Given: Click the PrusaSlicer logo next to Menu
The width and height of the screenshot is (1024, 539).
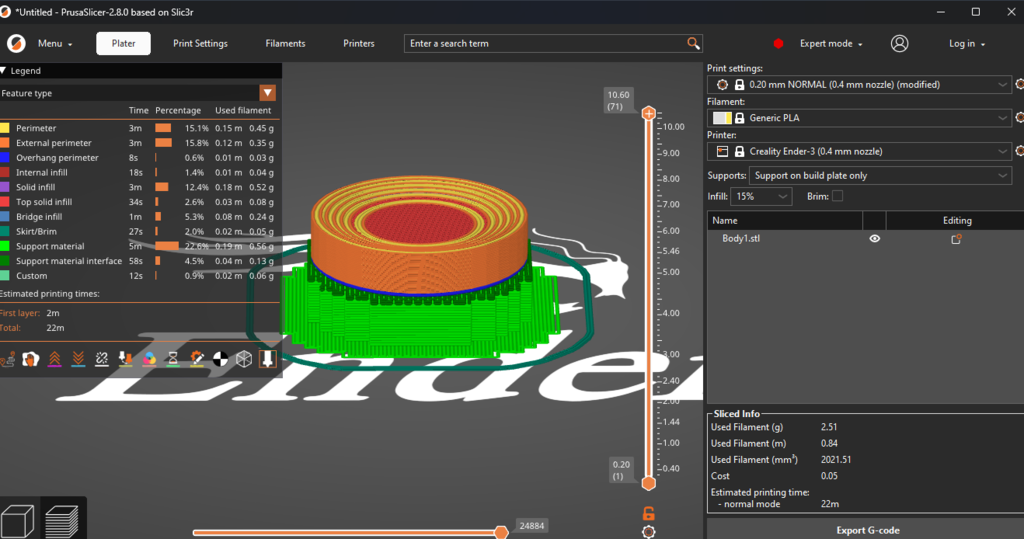Looking at the screenshot, I should (16, 43).
